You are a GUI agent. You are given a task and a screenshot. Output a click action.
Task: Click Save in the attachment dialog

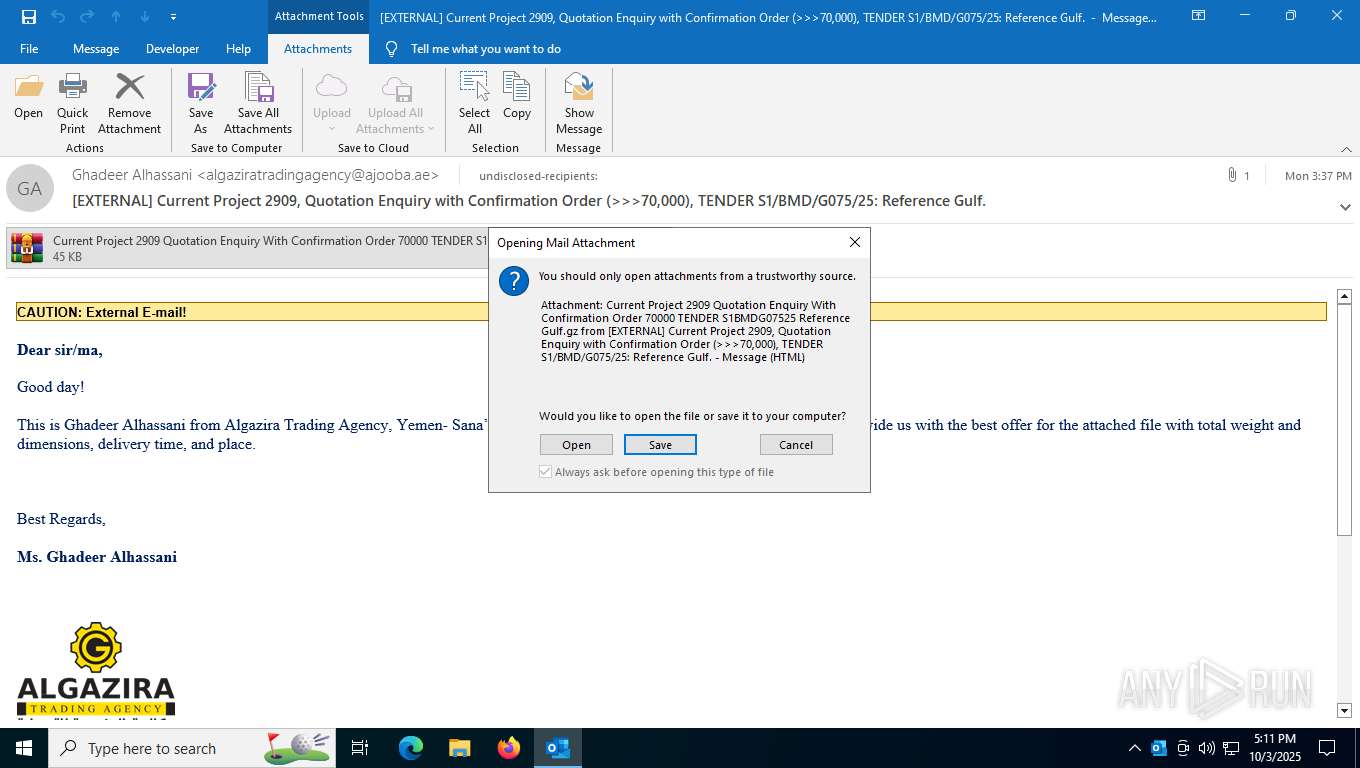(660, 445)
